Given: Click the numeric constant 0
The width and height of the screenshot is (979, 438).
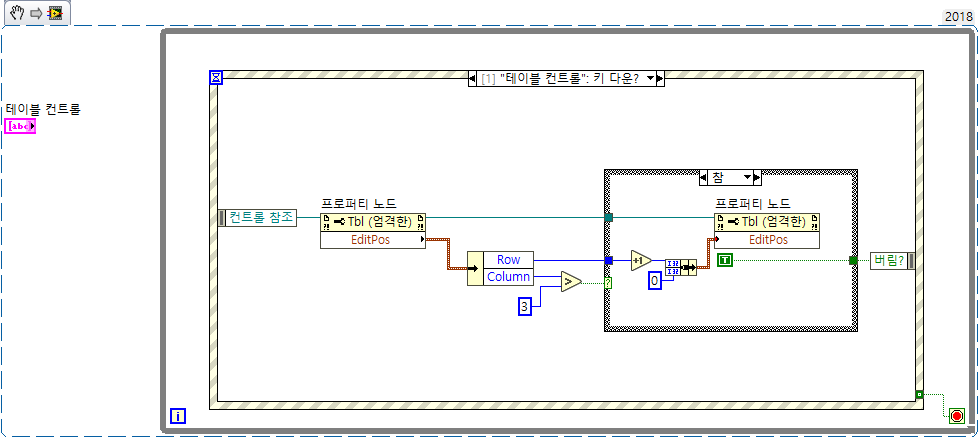Looking at the screenshot, I should click(654, 281).
